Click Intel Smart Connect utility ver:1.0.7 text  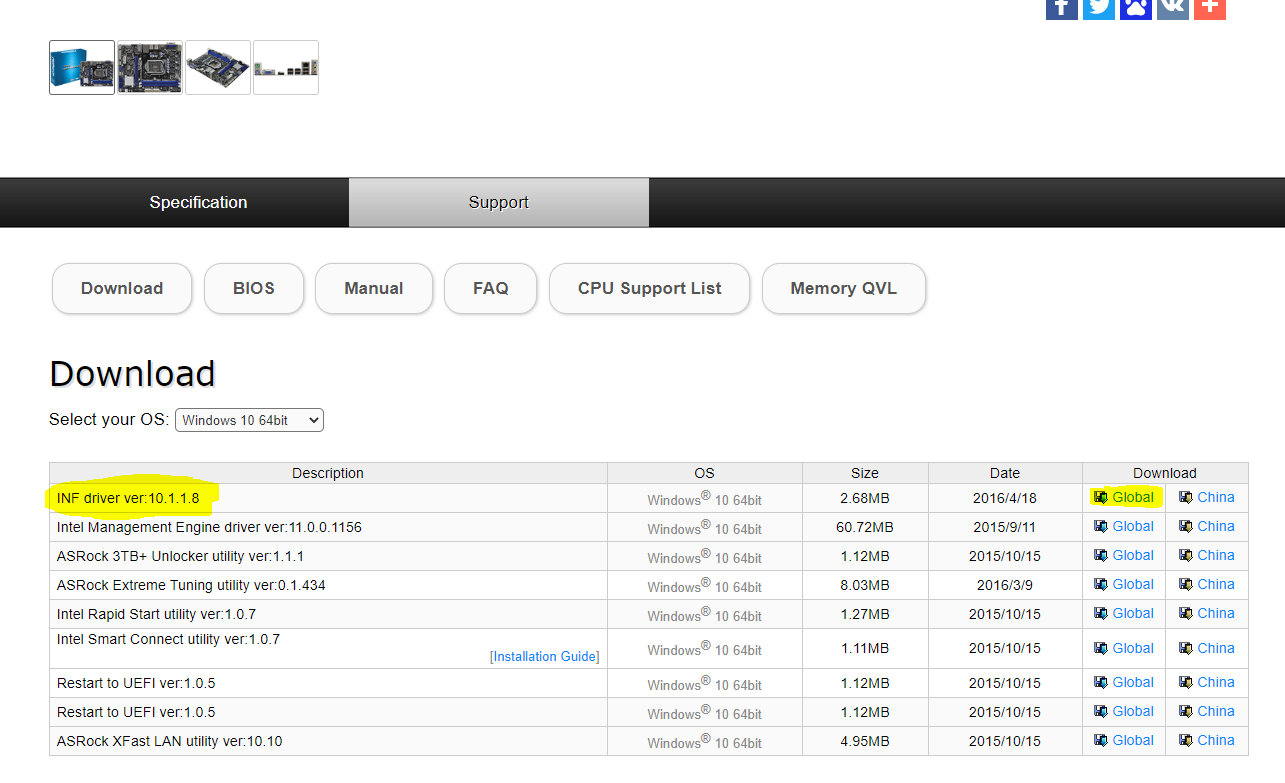(168, 639)
